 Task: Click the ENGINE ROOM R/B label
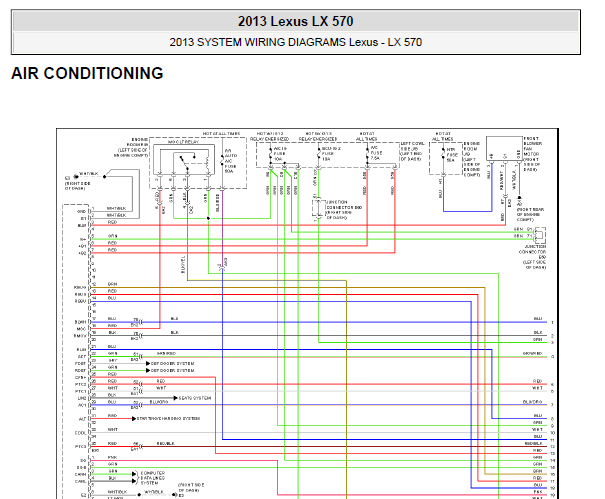133,147
